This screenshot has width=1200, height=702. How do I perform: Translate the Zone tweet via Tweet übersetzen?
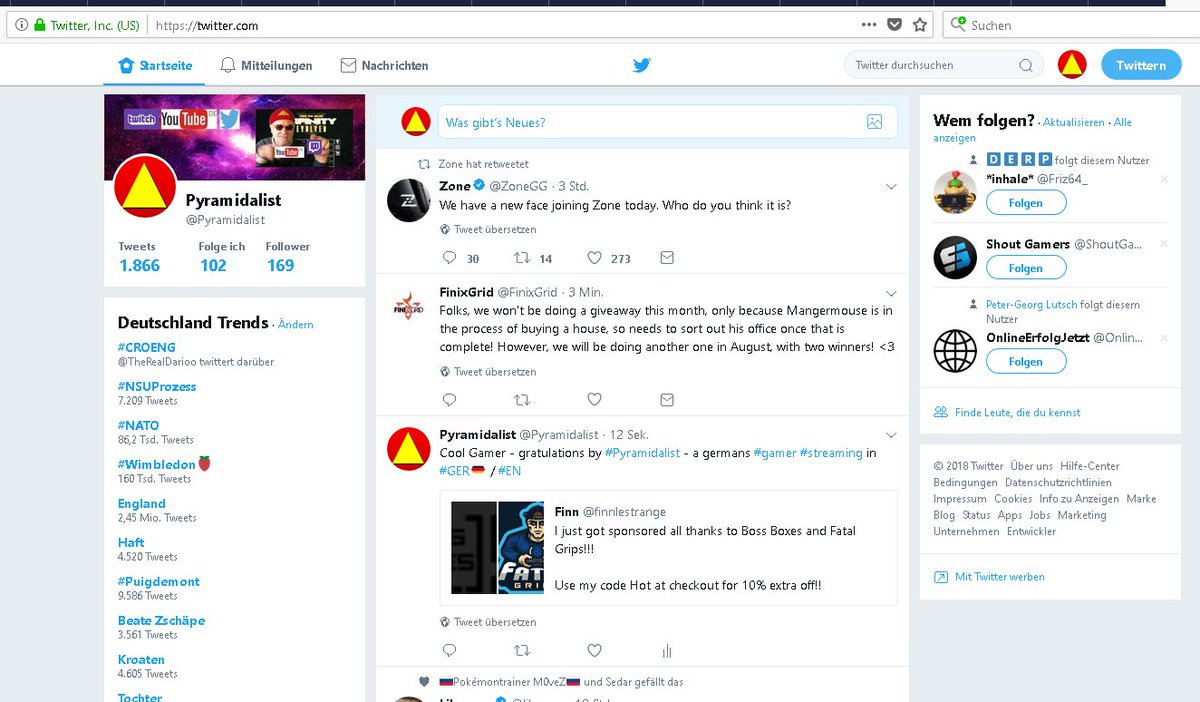(495, 229)
